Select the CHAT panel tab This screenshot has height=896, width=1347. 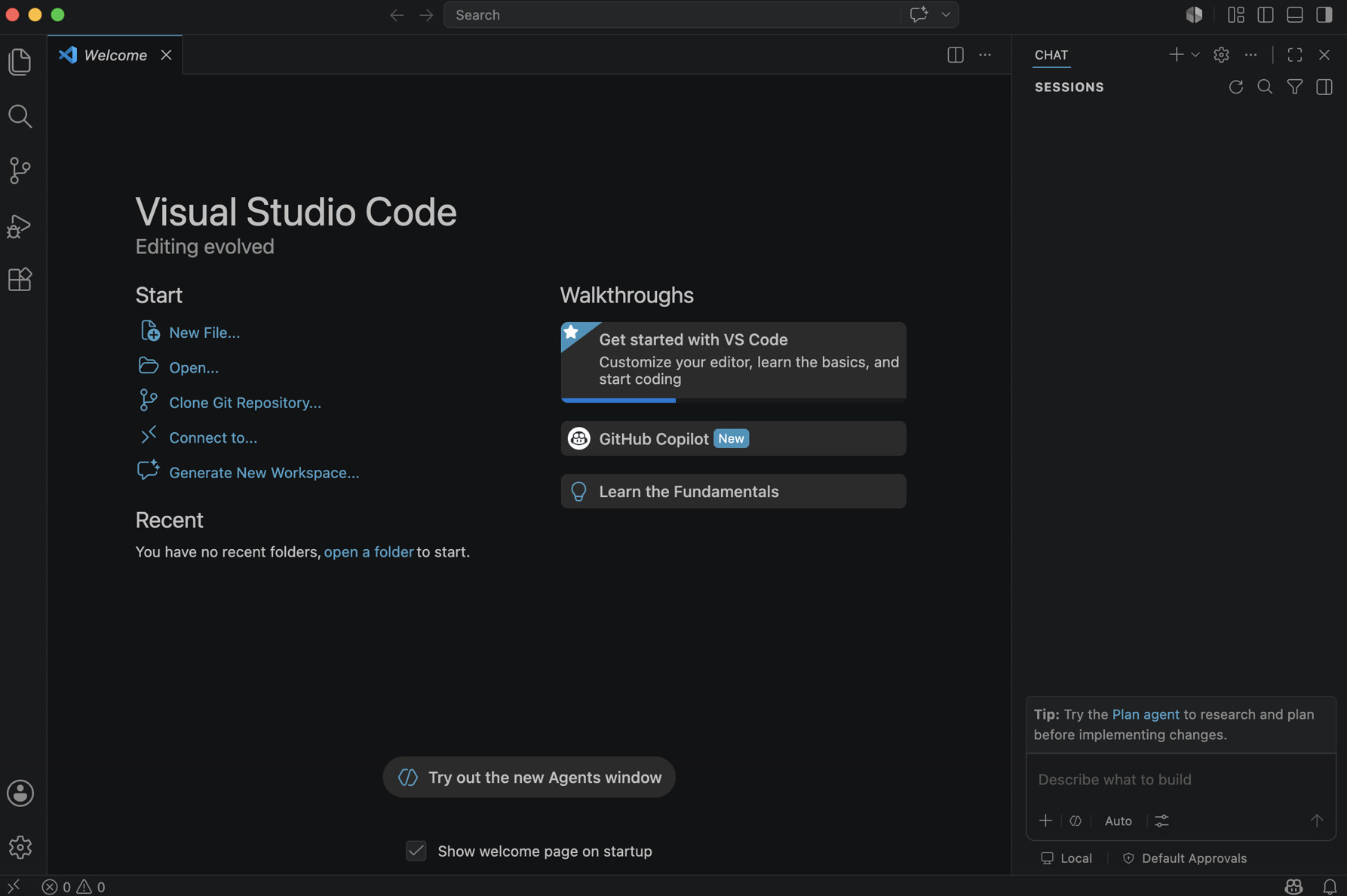pyautogui.click(x=1051, y=55)
